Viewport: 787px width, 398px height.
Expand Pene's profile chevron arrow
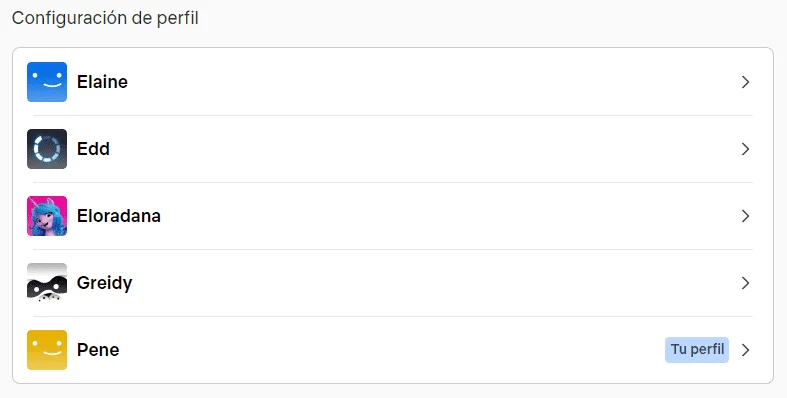tap(745, 350)
